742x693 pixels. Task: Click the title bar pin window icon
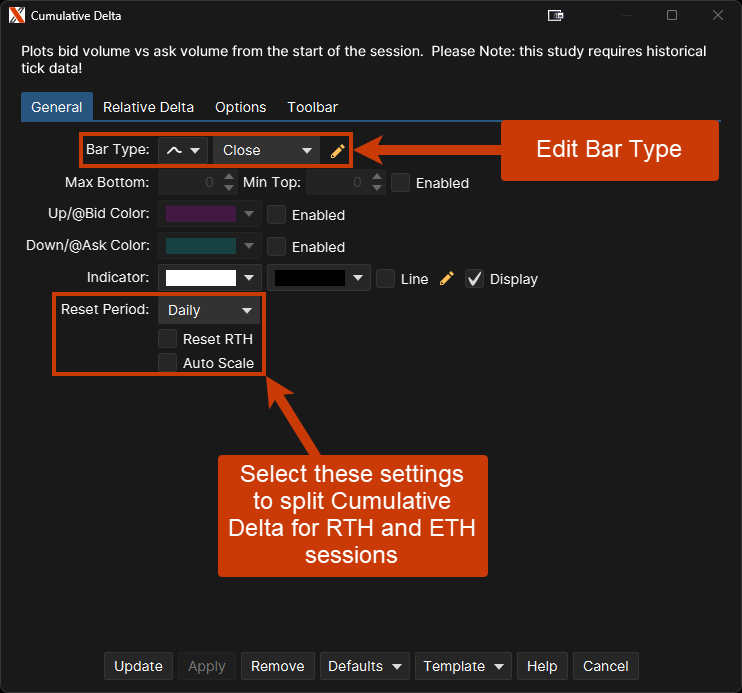556,16
